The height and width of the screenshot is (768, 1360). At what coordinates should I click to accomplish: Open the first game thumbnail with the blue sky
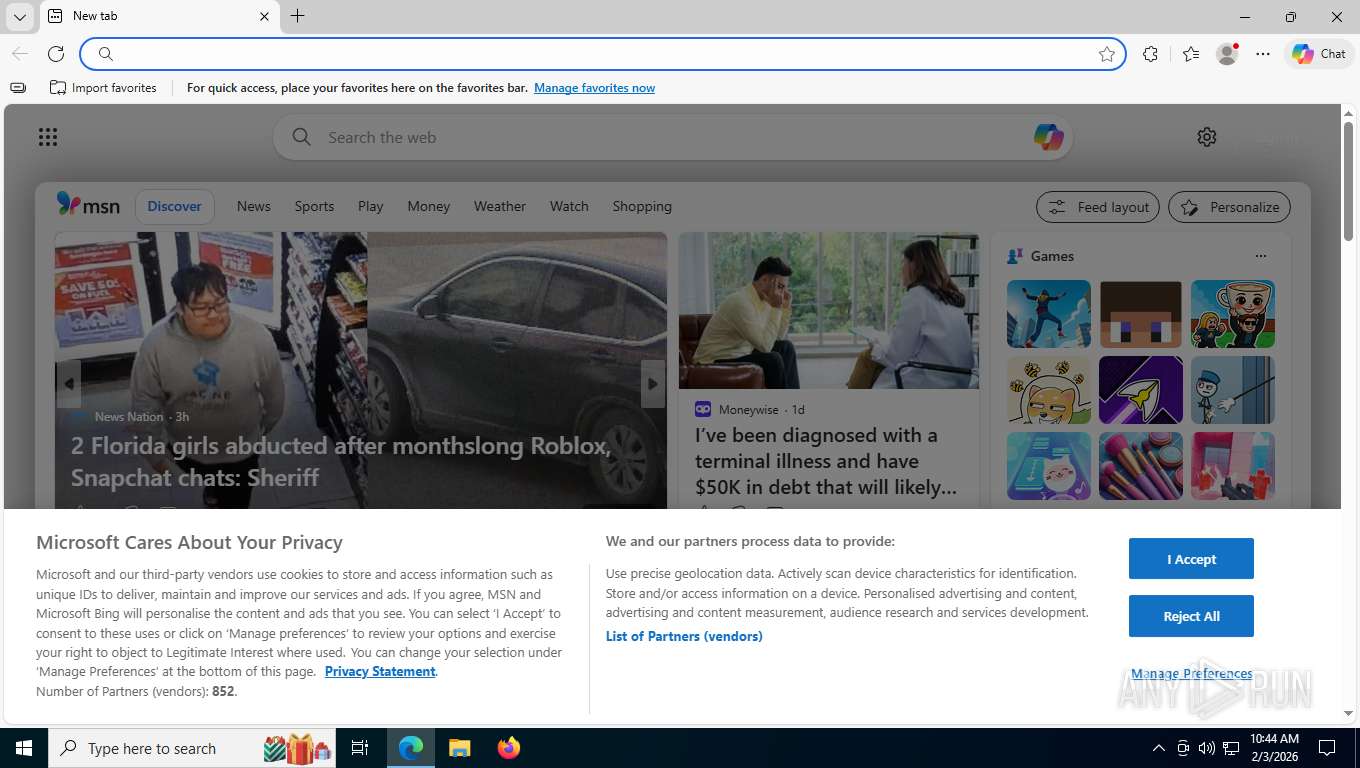click(x=1049, y=314)
